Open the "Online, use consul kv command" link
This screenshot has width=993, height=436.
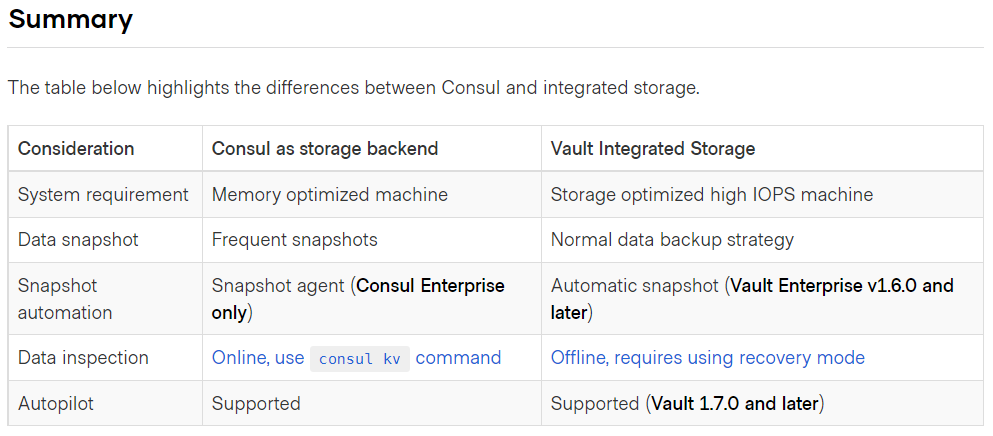[356, 358]
